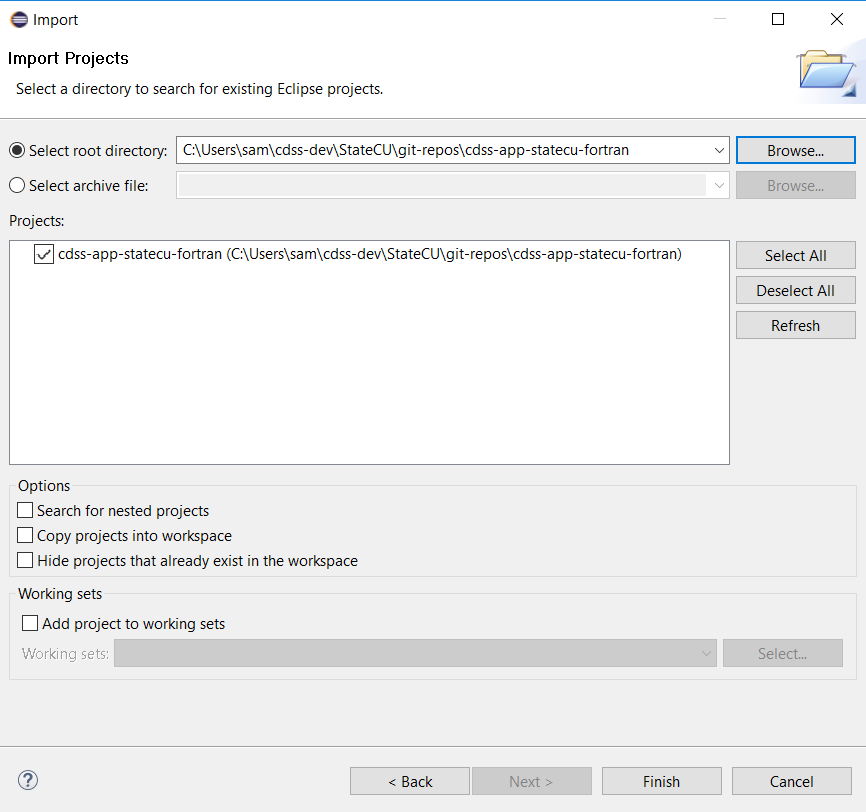Viewport: 866px width, 812px height.
Task: Click Finish to import the project
Action: (x=662, y=781)
